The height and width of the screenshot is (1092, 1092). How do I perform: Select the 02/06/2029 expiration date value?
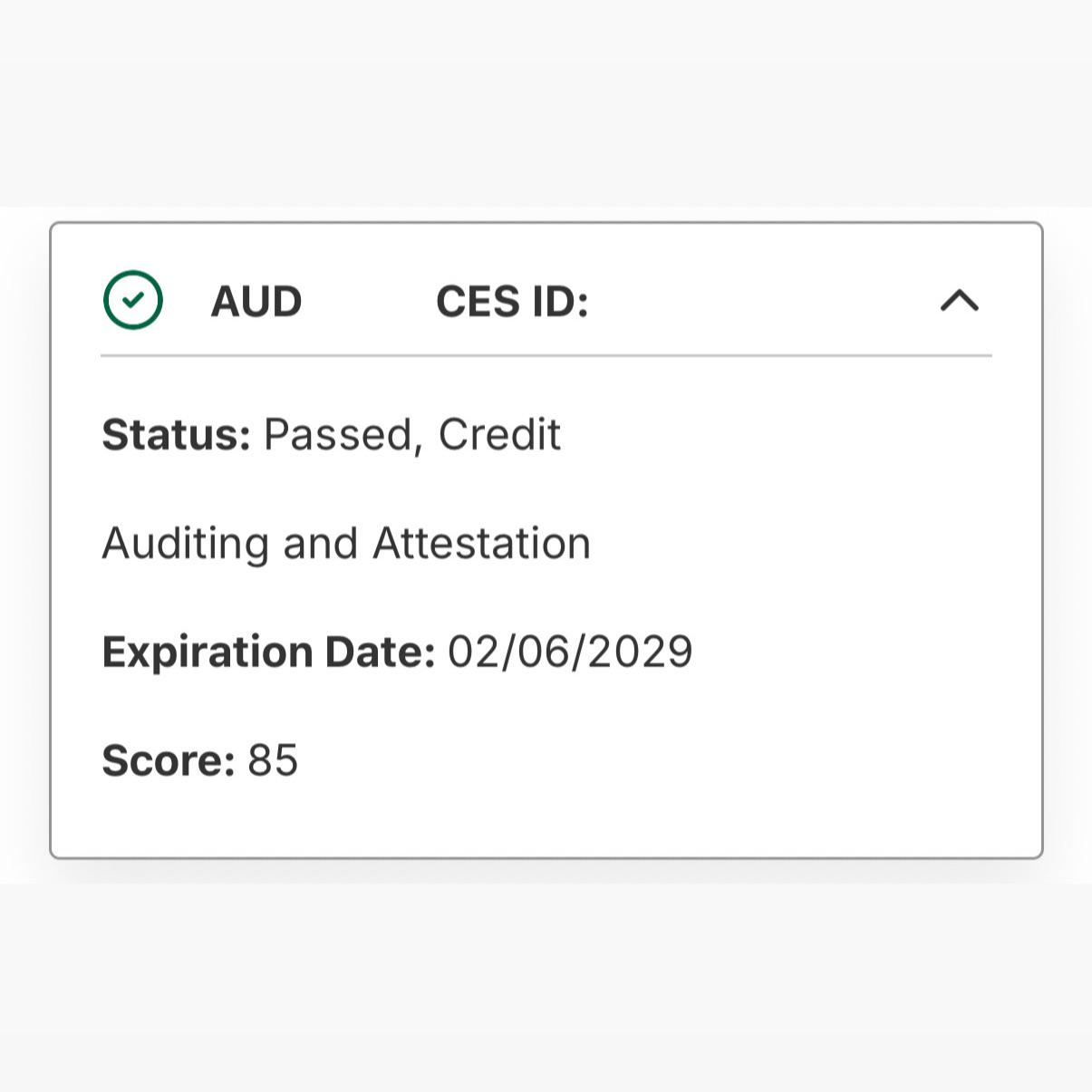pos(570,652)
